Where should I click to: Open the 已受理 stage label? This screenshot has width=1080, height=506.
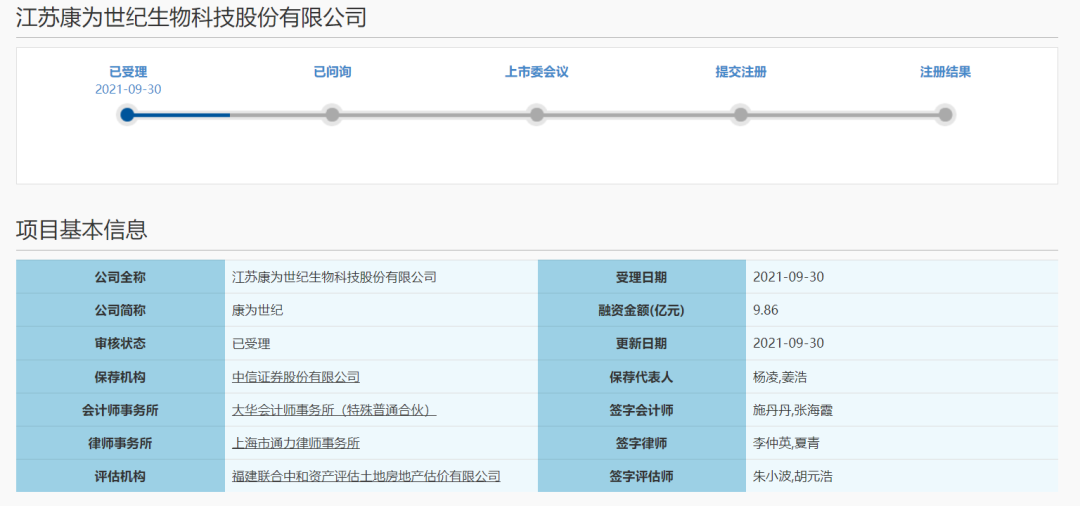128,72
